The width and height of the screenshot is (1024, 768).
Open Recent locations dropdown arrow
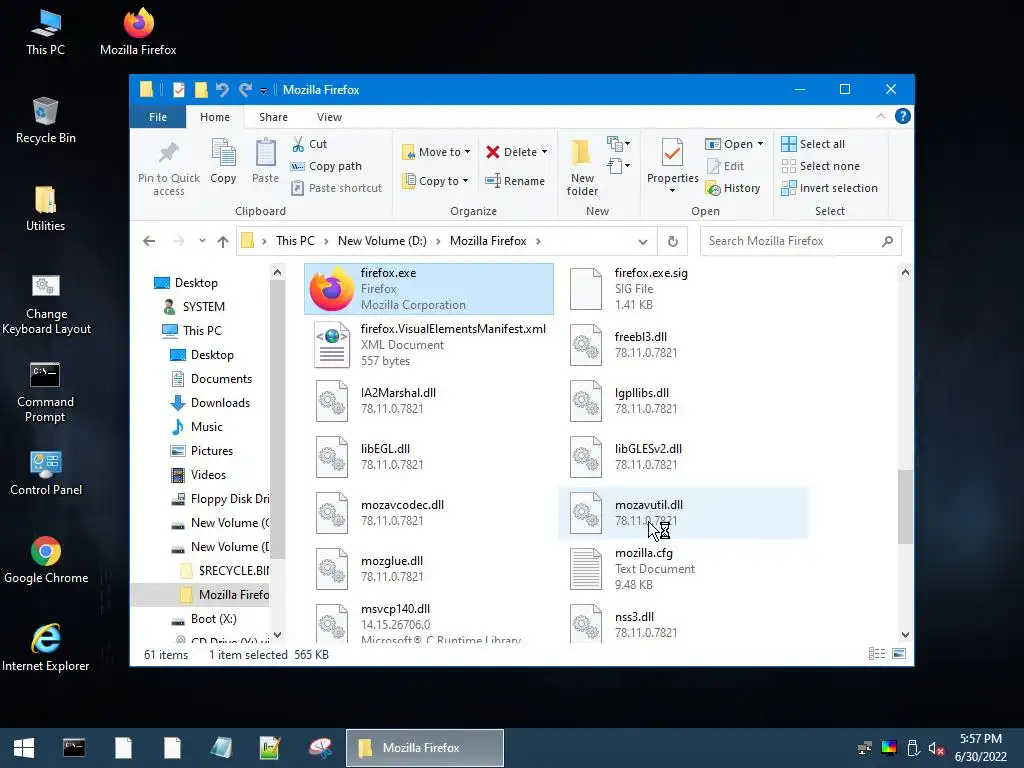[x=202, y=241]
